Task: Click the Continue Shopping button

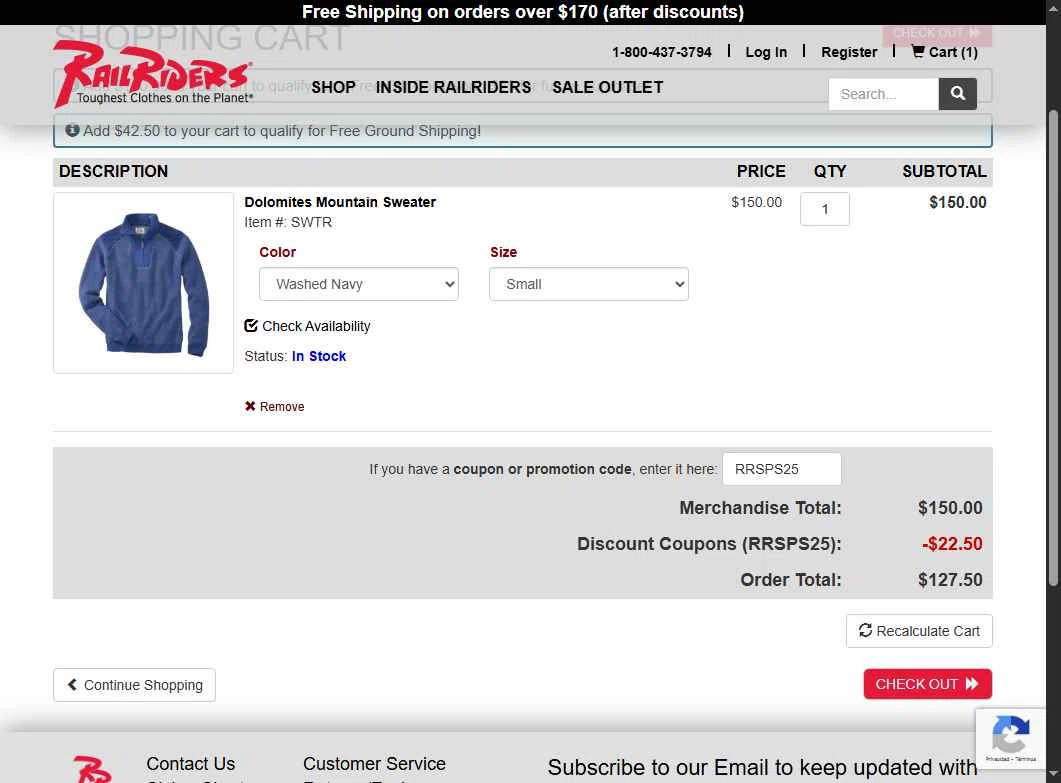Action: click(x=135, y=685)
